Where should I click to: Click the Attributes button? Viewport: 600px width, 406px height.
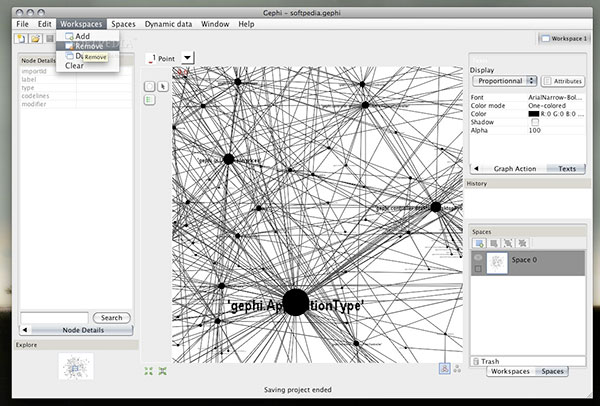click(x=563, y=81)
